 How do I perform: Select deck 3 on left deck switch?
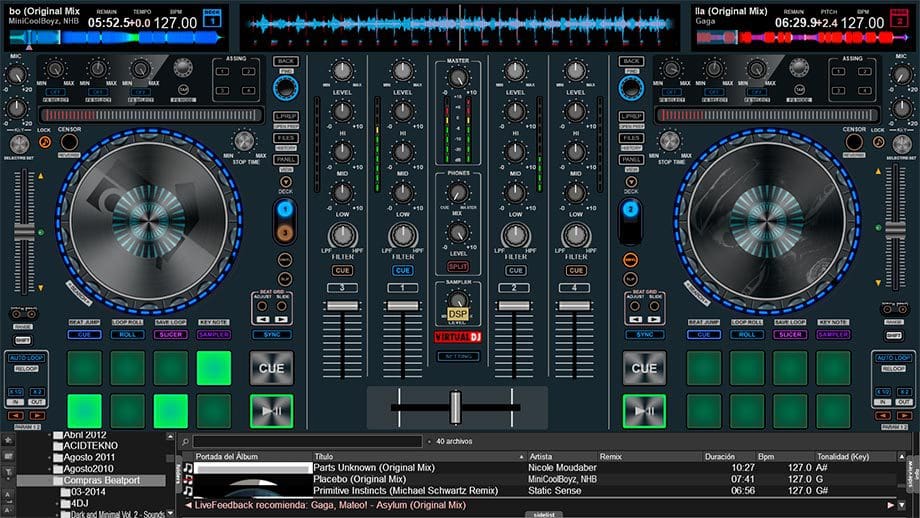(x=285, y=232)
